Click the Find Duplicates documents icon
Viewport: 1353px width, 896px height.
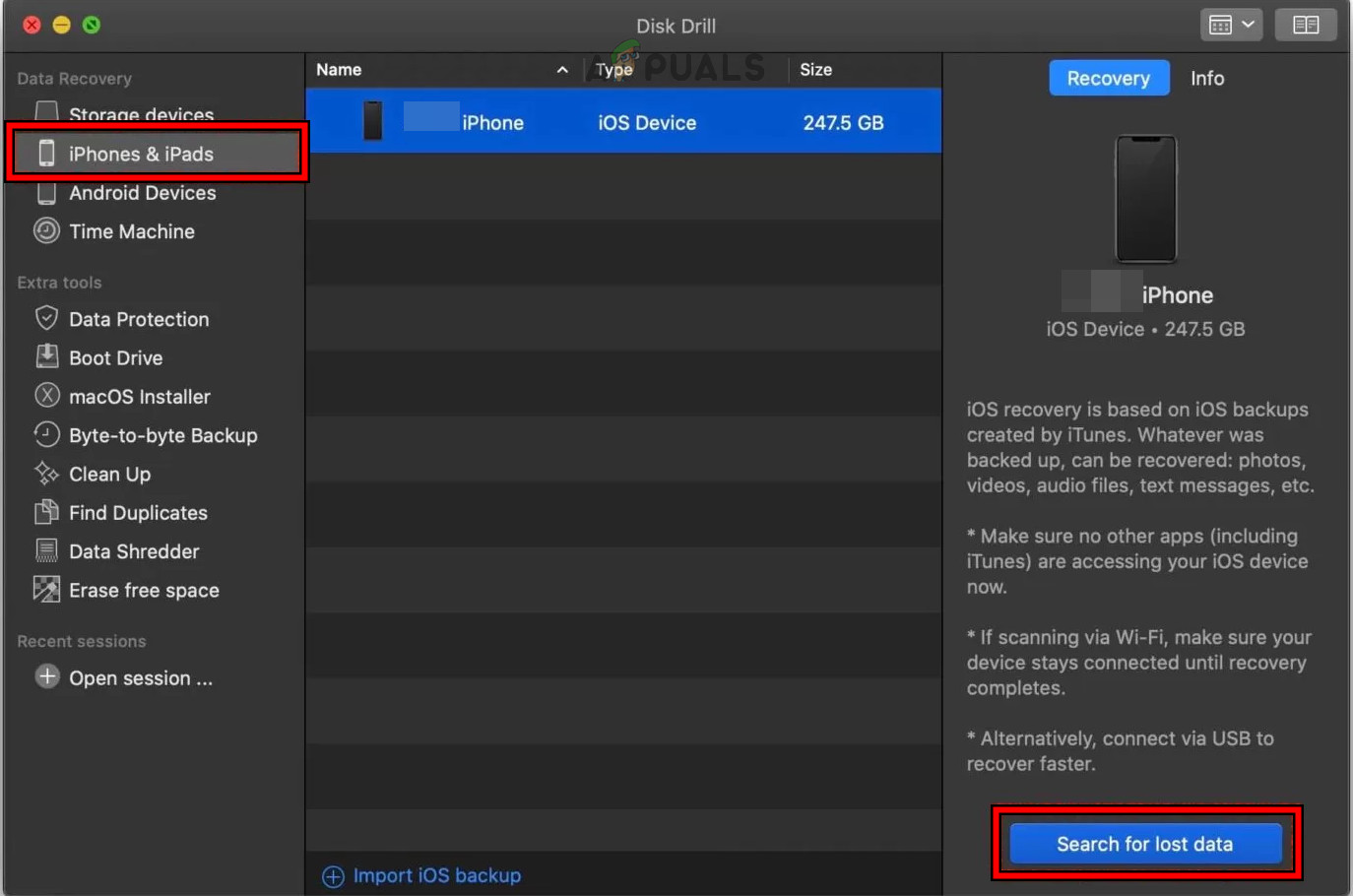[x=46, y=512]
